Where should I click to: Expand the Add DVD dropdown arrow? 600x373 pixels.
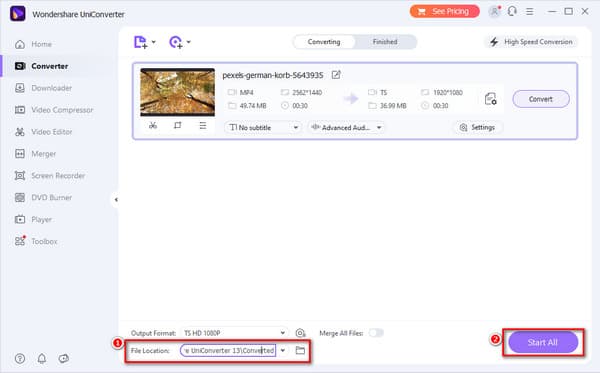tap(189, 42)
